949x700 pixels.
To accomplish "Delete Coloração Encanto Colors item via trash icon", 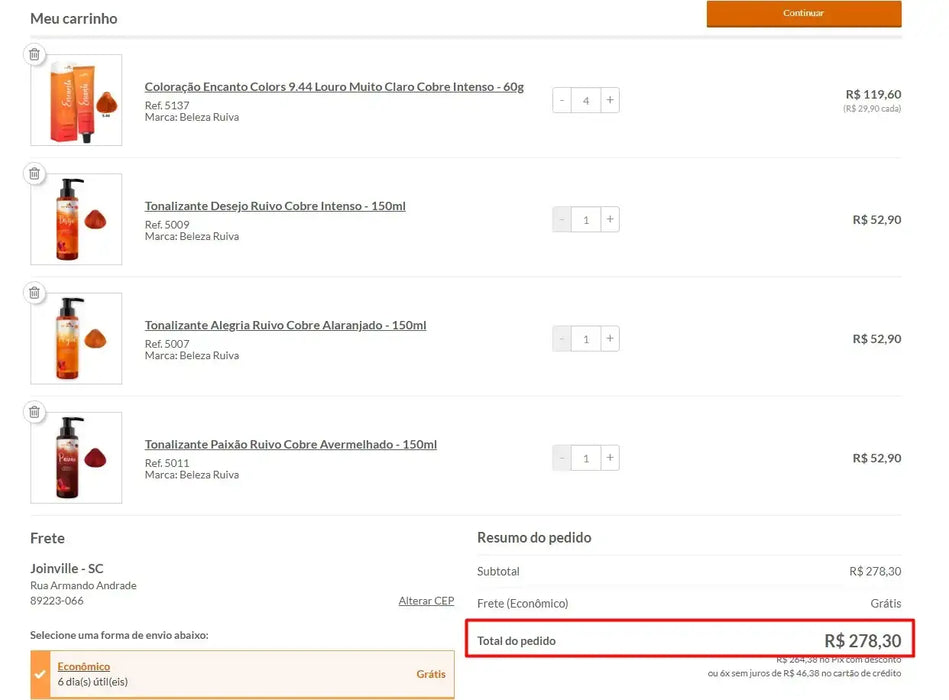I will [34, 55].
